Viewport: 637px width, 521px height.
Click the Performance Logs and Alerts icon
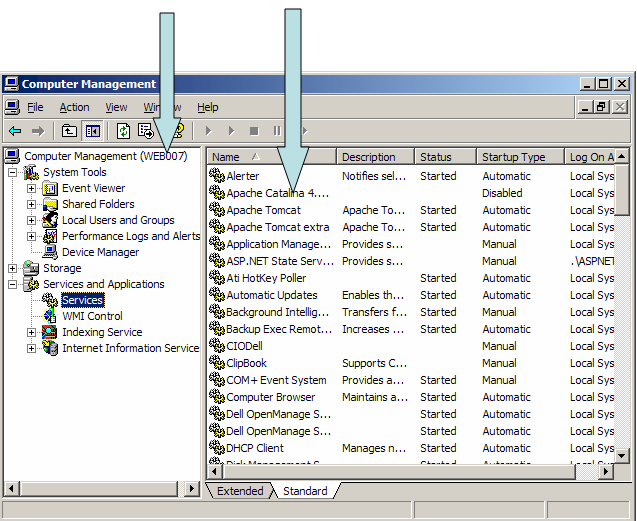coord(50,236)
